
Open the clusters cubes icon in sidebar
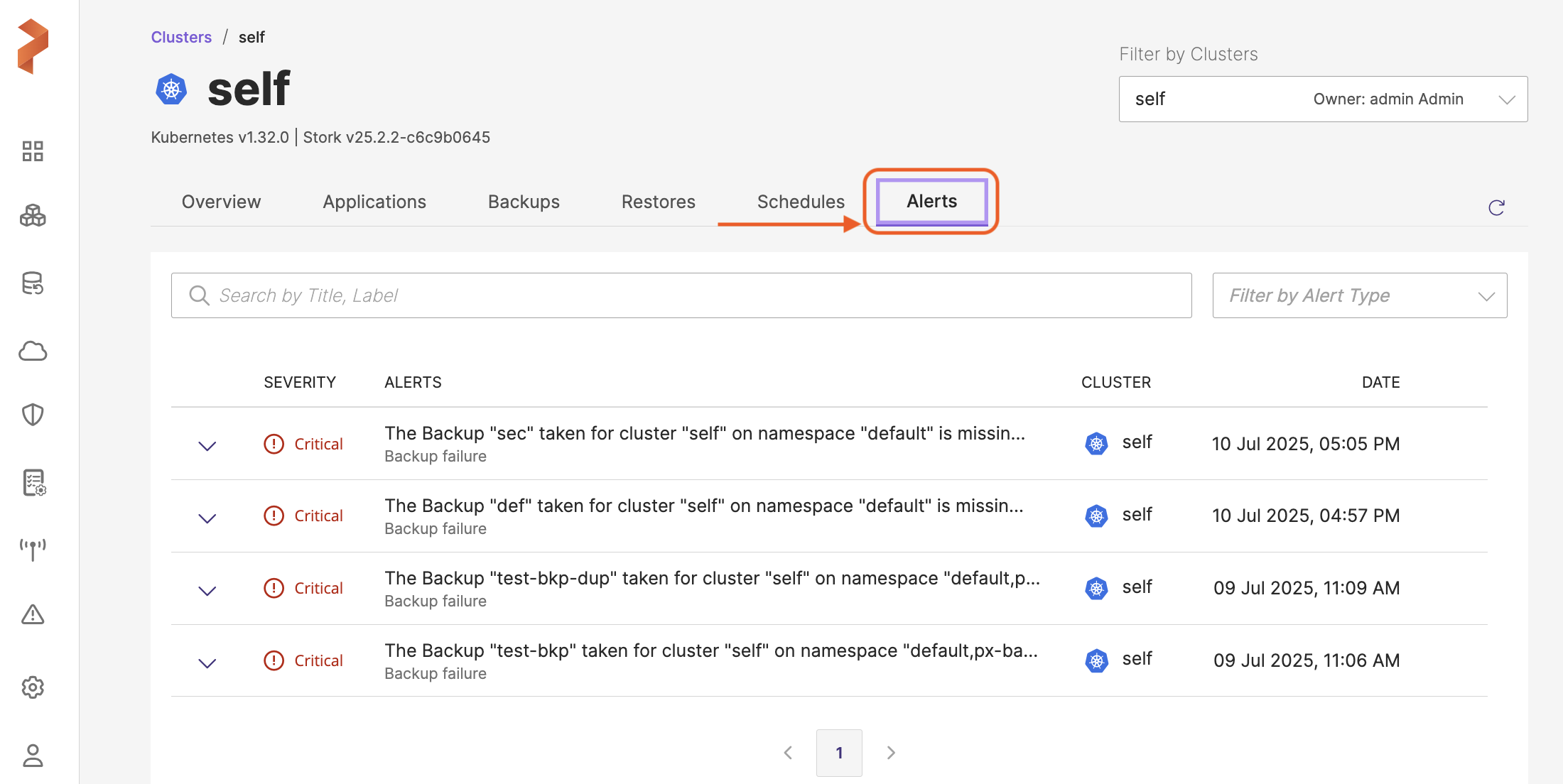point(33,215)
